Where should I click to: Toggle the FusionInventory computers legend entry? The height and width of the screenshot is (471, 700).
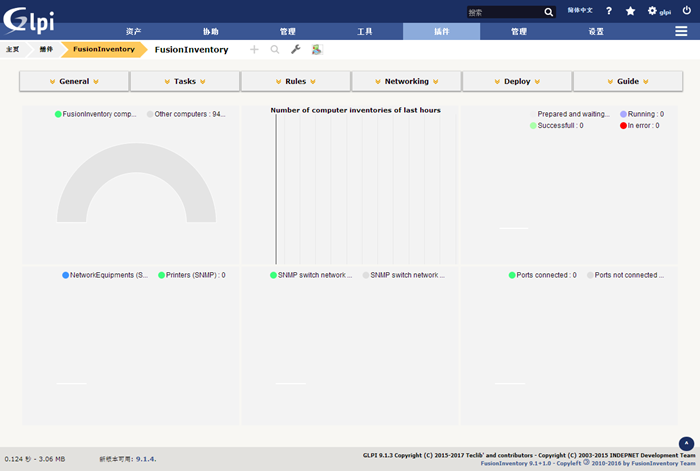click(x=96, y=114)
